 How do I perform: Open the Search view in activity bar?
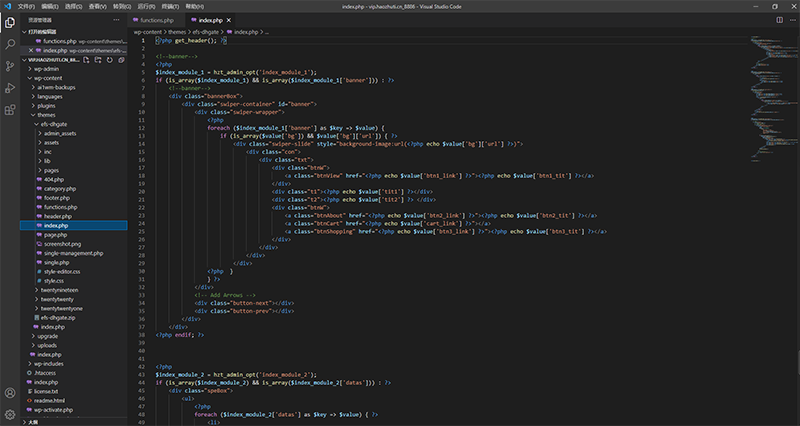click(10, 44)
